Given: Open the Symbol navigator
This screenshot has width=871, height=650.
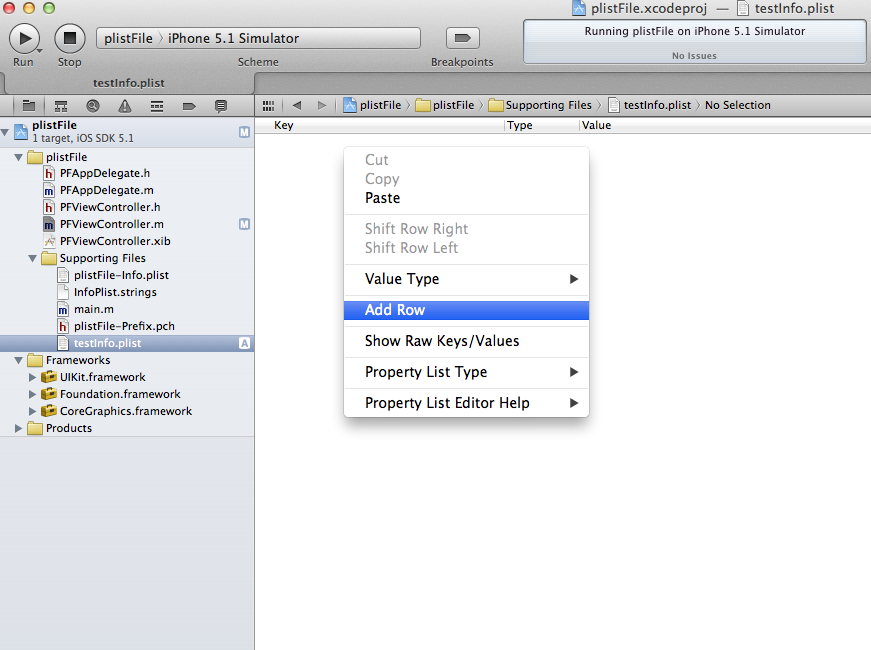Looking at the screenshot, I should point(61,106).
